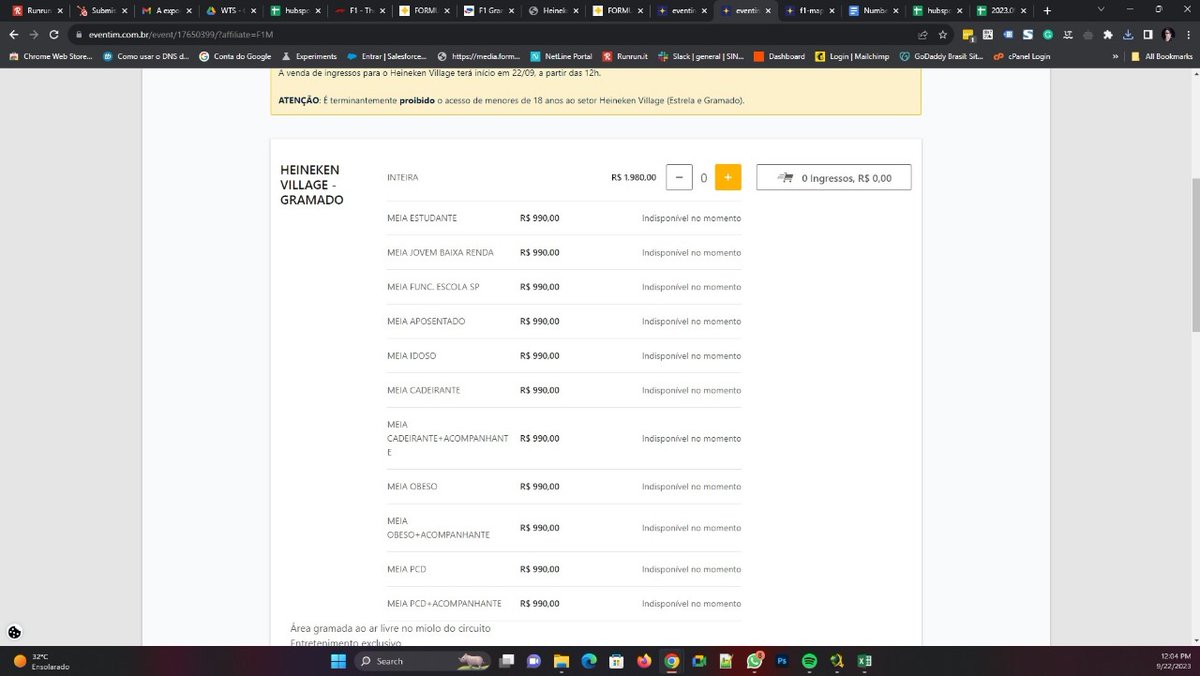The height and width of the screenshot is (676, 1200).
Task: Increase INTEIRA ticket quantity with plus button
Action: pos(727,177)
